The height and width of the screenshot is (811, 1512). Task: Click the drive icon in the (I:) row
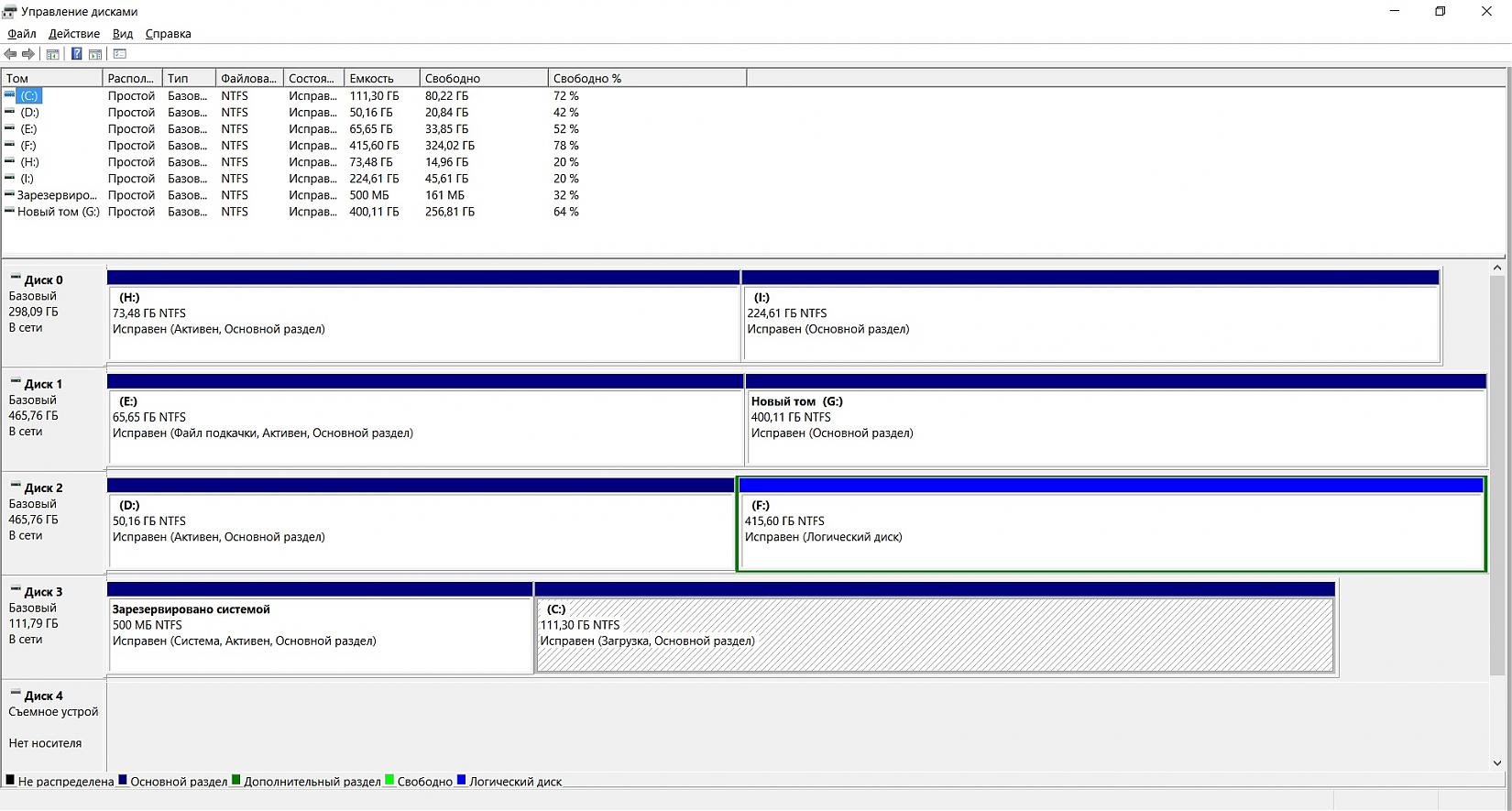9,178
